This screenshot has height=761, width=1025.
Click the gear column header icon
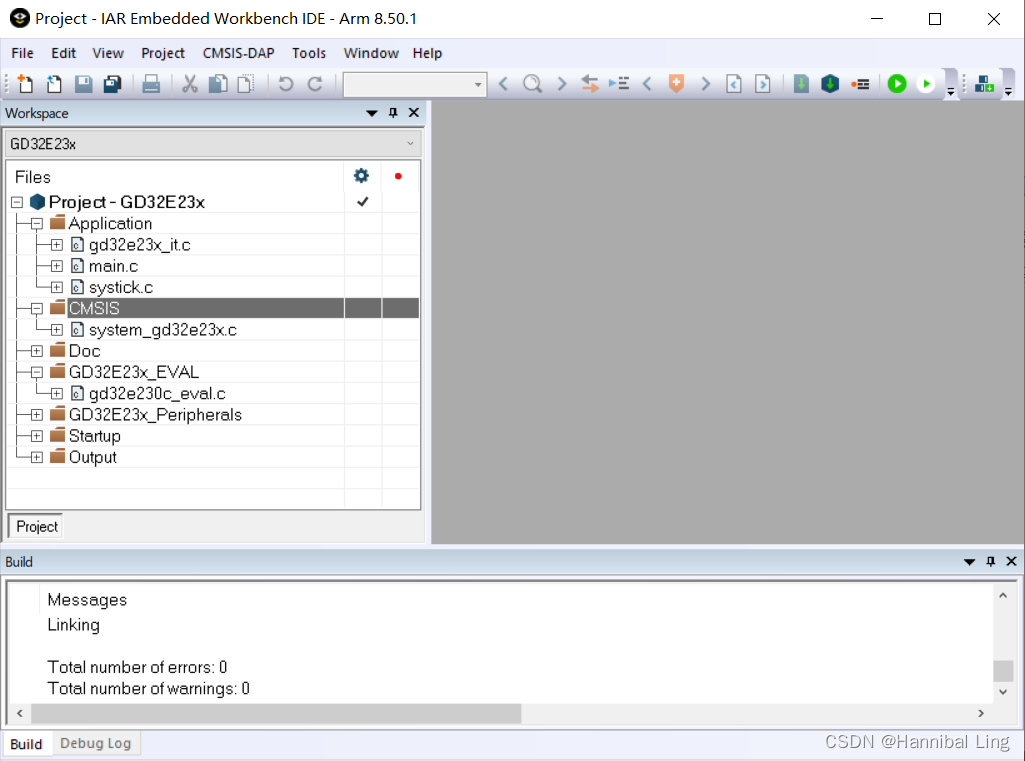coord(361,175)
